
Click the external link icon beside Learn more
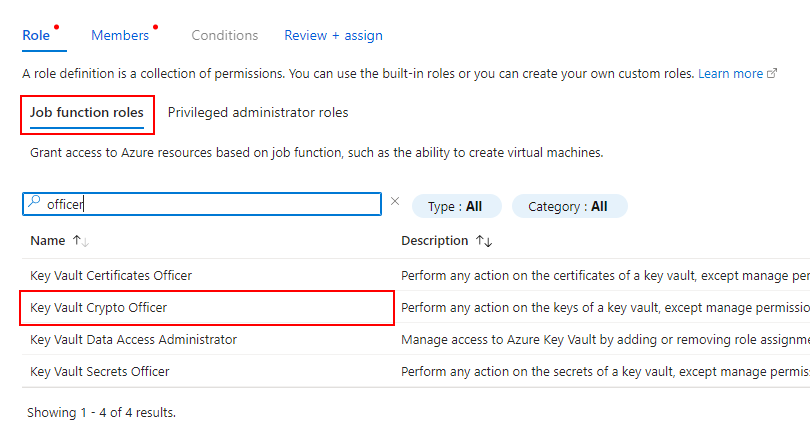pos(772,73)
